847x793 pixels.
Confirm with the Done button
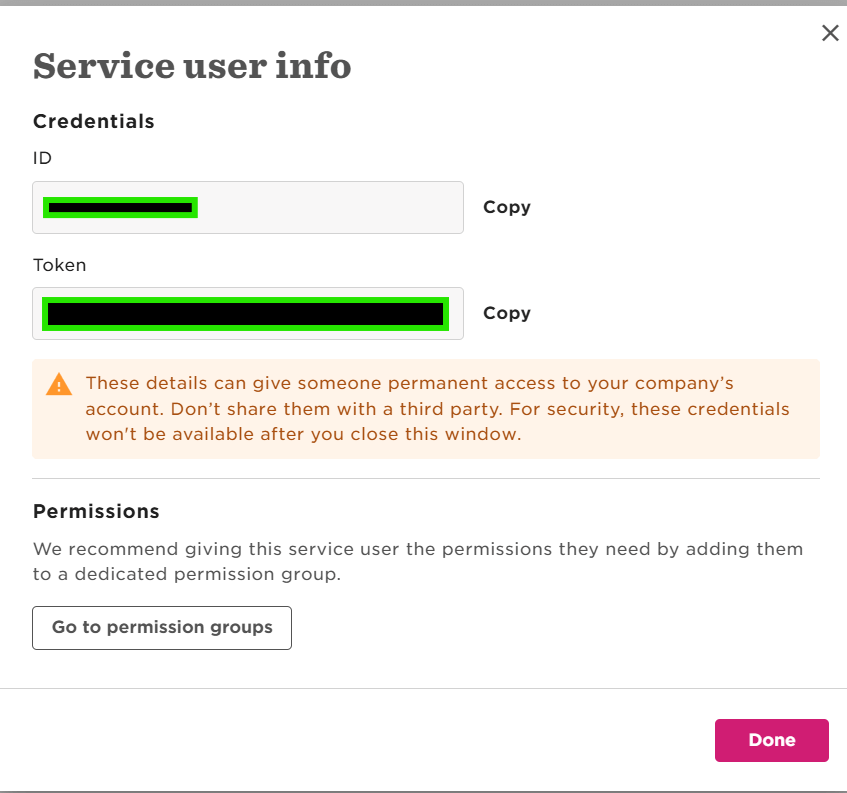tap(771, 740)
